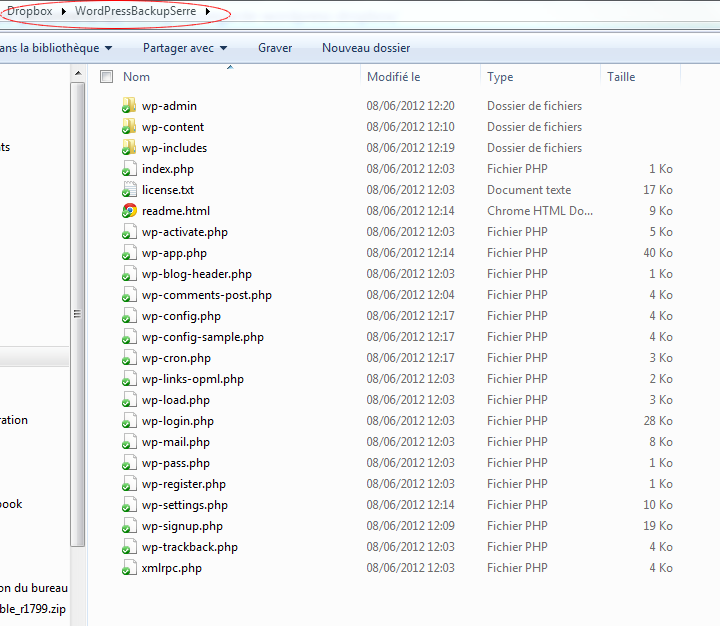Click the 'Chrome HTML Do...' type cell
This screenshot has width=720, height=626.
(x=540, y=211)
